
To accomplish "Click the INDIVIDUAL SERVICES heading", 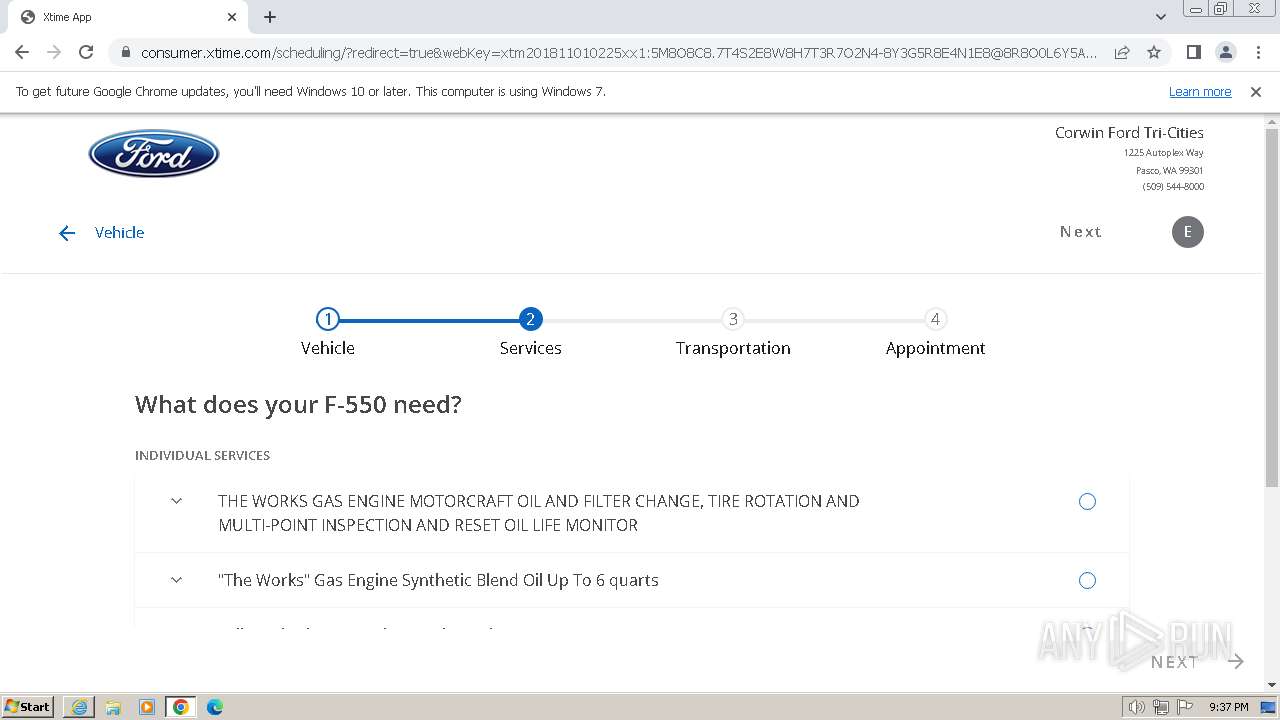I will [x=203, y=455].
